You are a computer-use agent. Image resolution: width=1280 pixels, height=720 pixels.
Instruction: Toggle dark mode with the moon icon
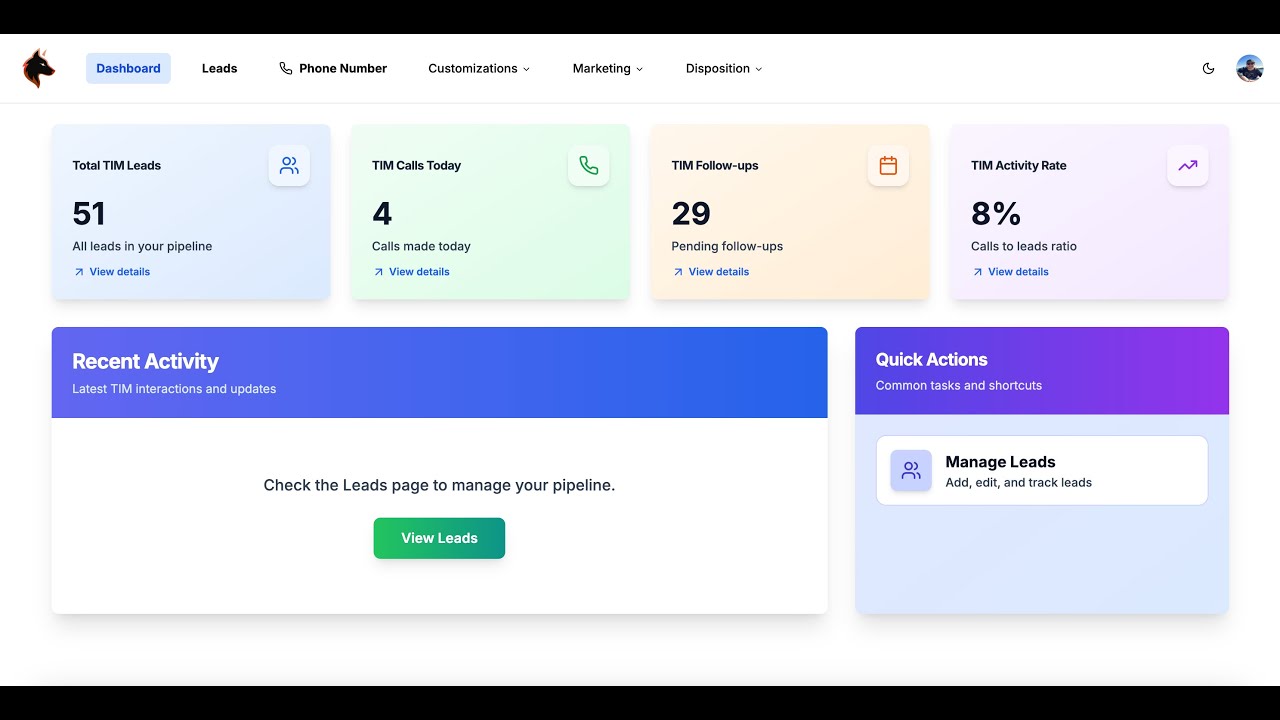(1208, 68)
